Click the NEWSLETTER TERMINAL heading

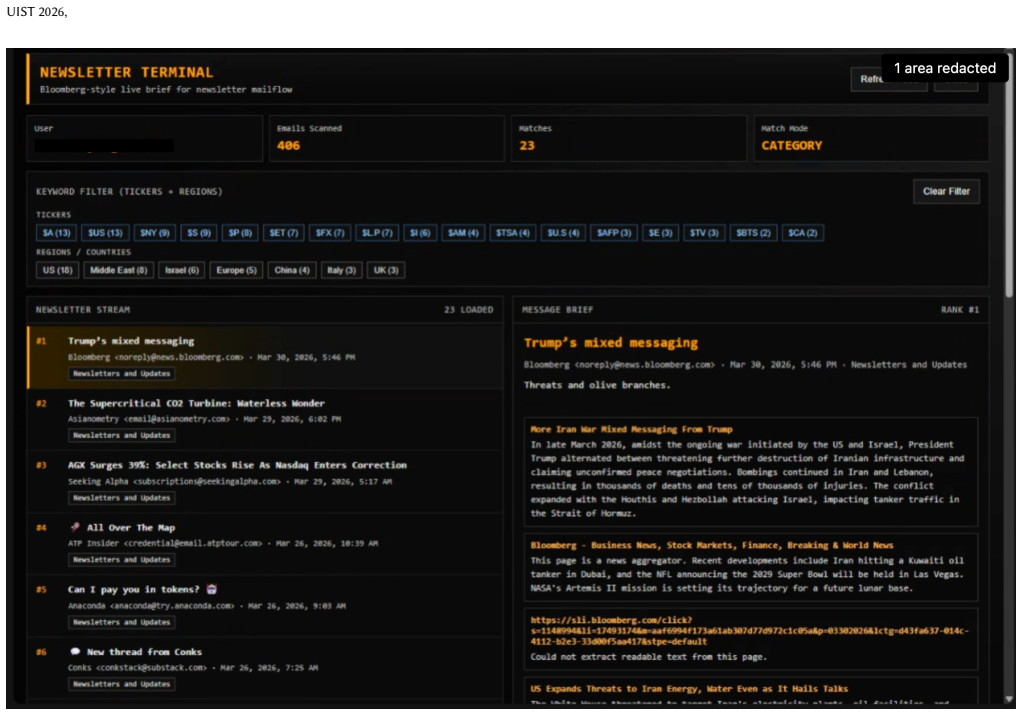[126, 72]
